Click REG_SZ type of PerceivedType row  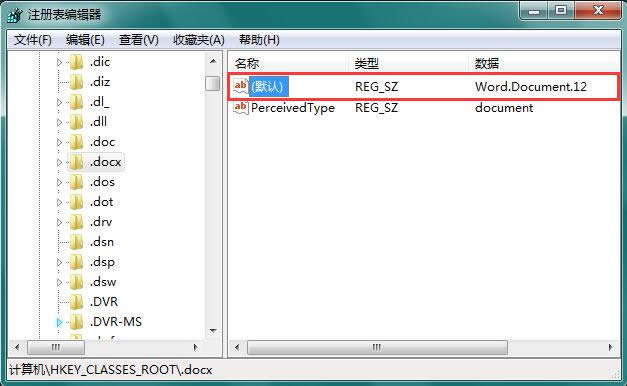click(x=376, y=108)
